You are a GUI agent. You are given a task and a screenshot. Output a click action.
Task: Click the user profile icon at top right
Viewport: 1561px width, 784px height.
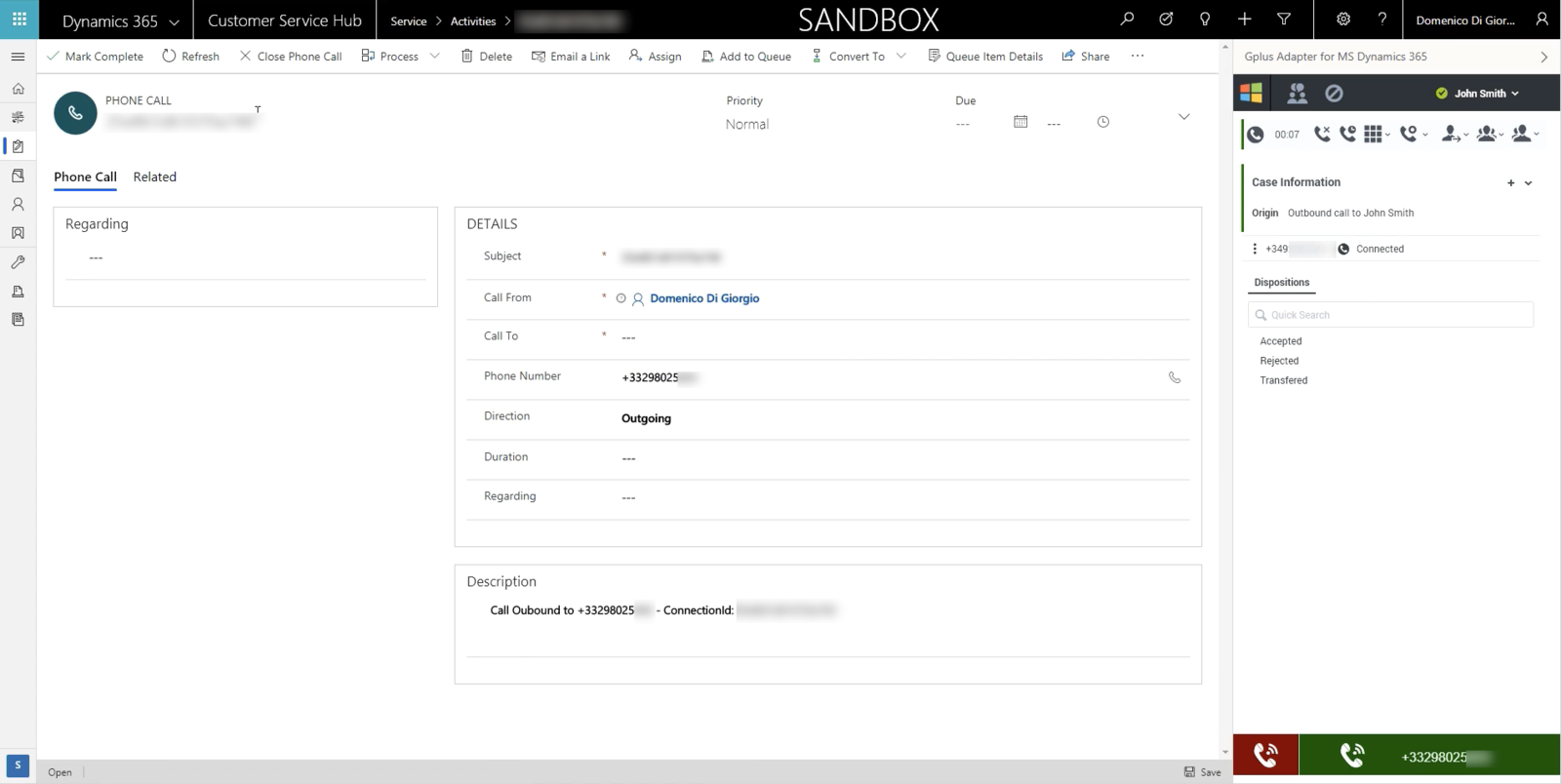coord(1541,19)
